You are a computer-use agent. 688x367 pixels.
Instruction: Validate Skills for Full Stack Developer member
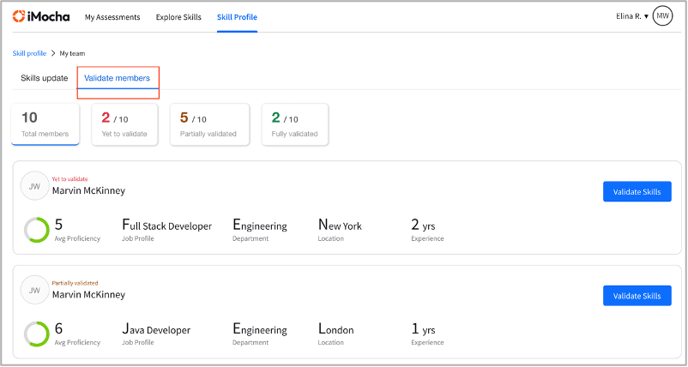(x=637, y=191)
